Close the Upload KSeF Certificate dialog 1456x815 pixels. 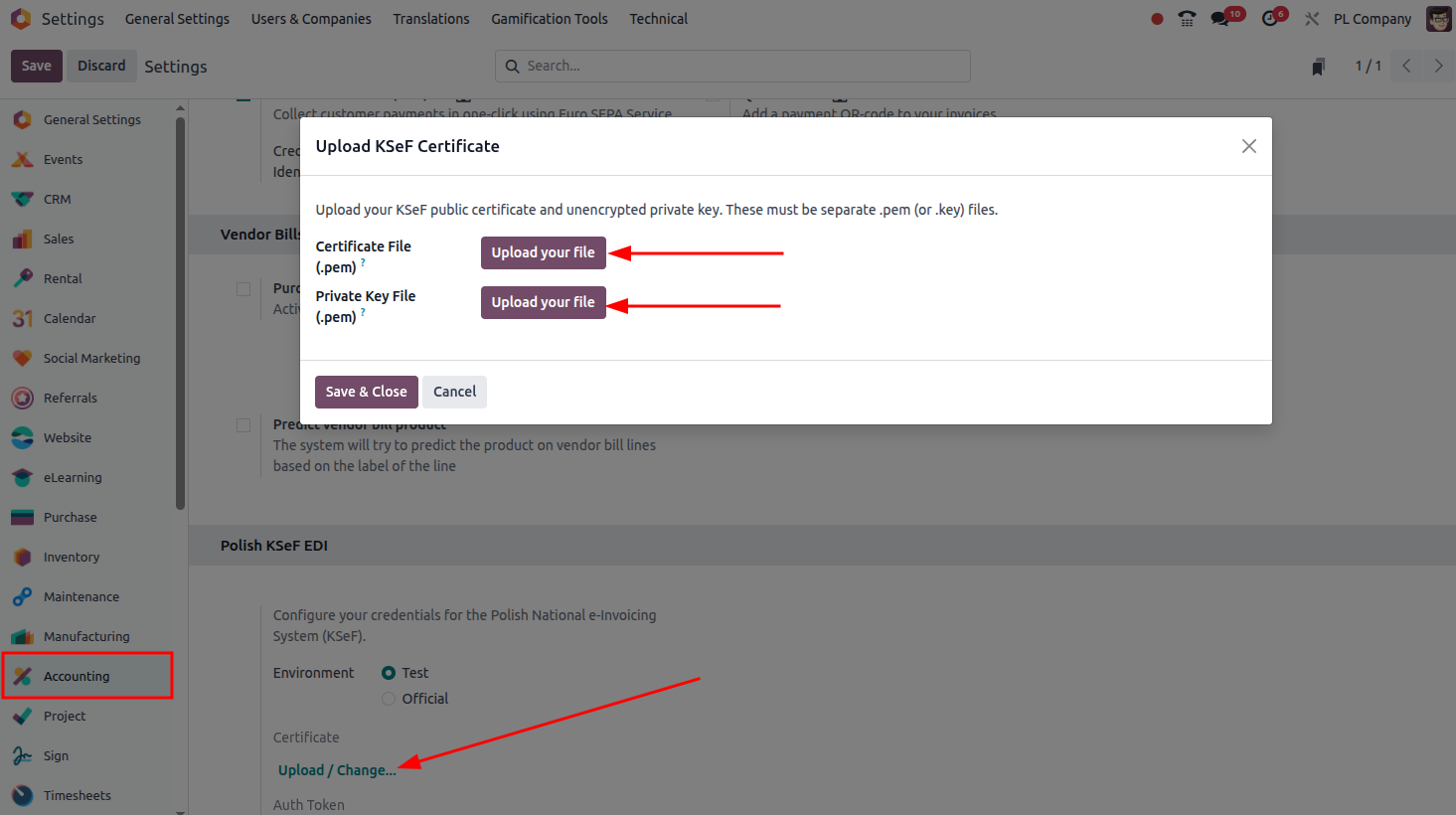click(x=1248, y=146)
